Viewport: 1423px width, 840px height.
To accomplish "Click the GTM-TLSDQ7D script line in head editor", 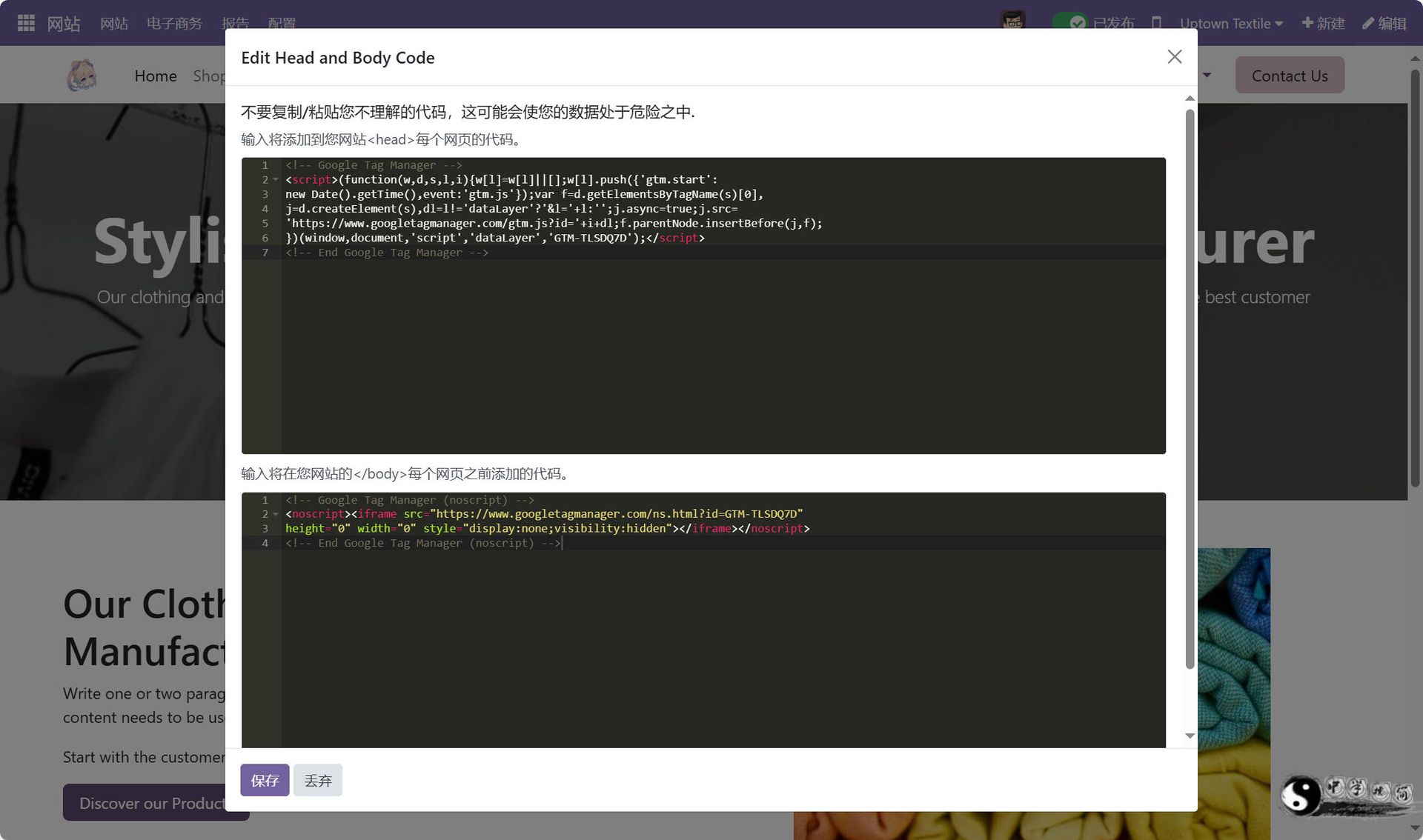I will (495, 238).
